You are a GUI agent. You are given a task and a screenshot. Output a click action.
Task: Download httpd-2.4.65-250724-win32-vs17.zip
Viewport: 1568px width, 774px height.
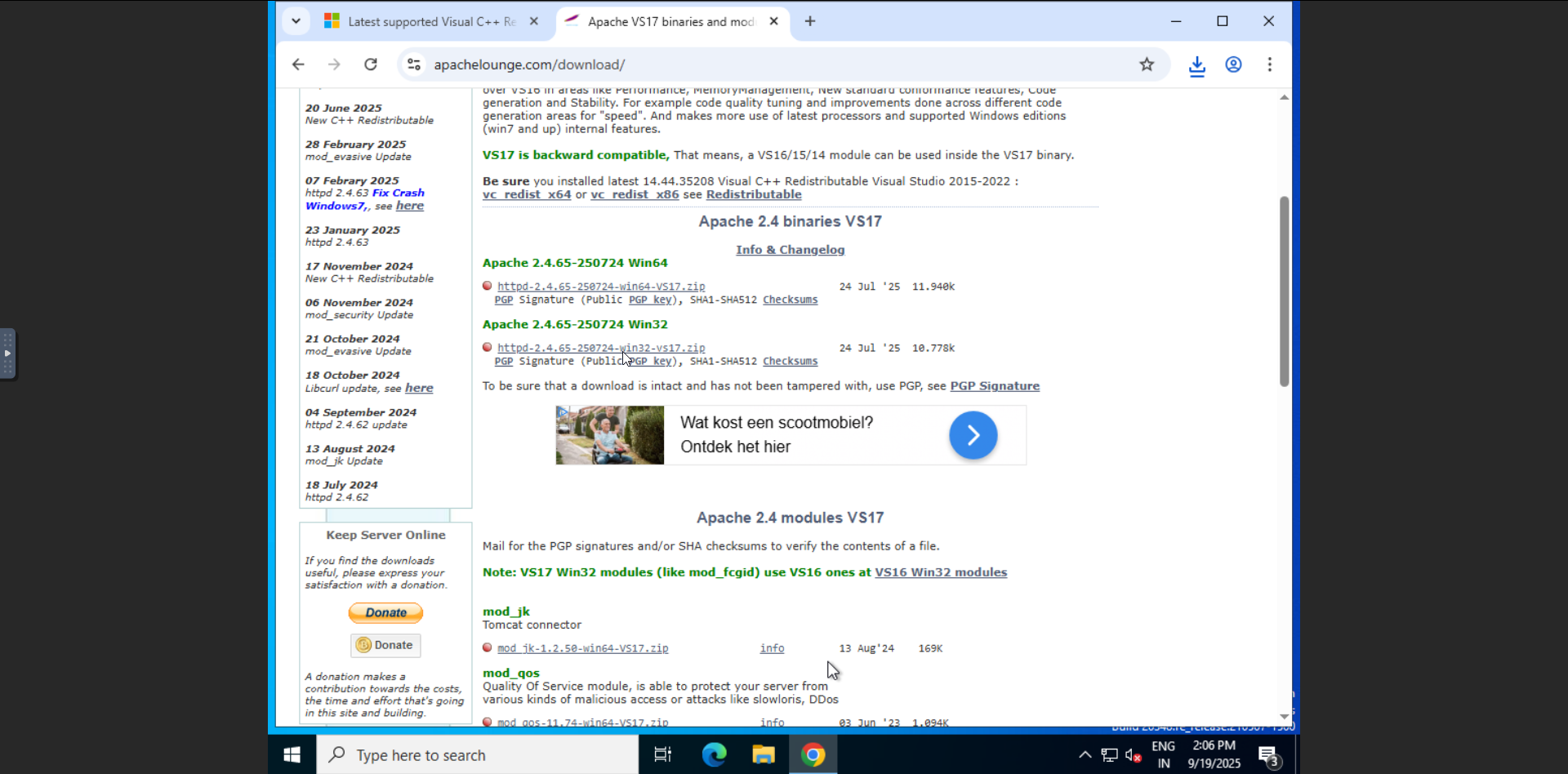coord(601,348)
